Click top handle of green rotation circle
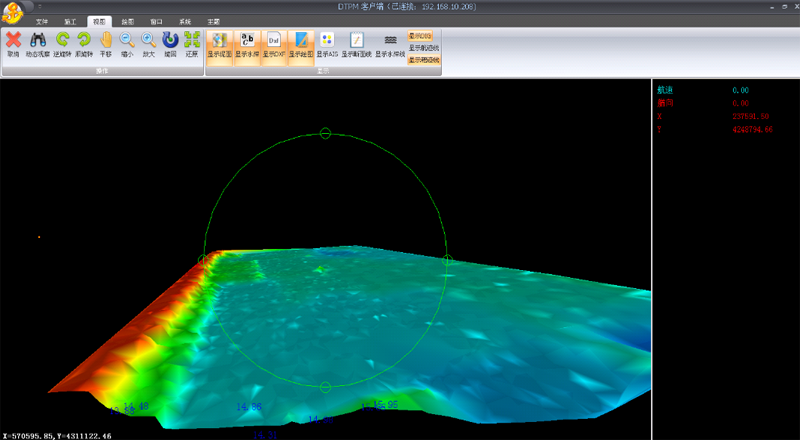This screenshot has height=440, width=800. [x=325, y=133]
